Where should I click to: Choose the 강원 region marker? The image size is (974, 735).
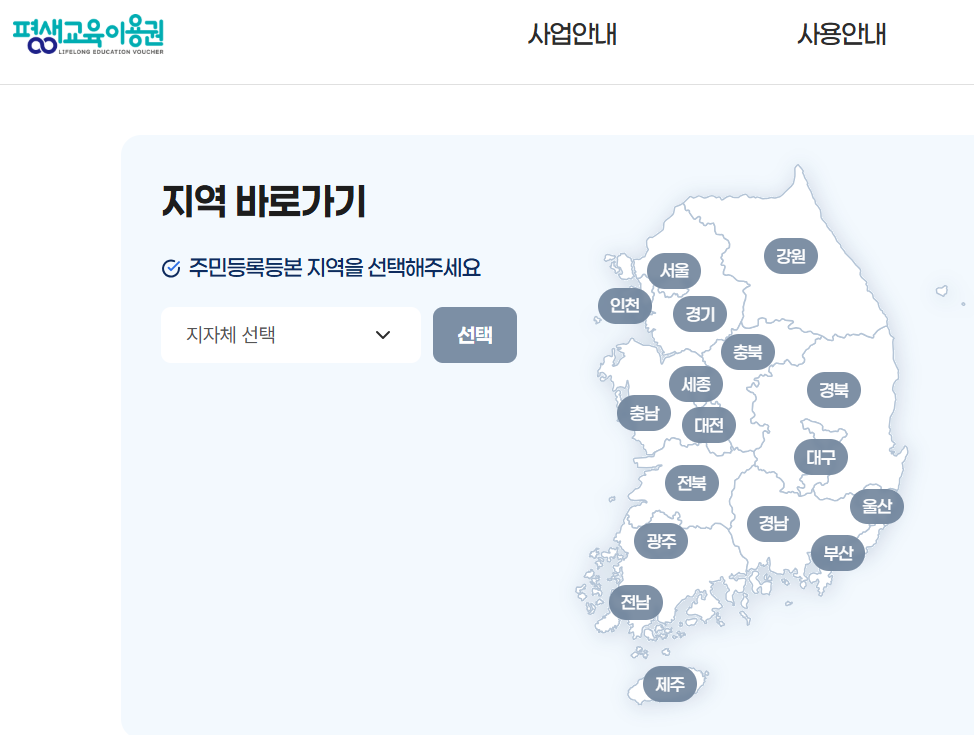(791, 256)
